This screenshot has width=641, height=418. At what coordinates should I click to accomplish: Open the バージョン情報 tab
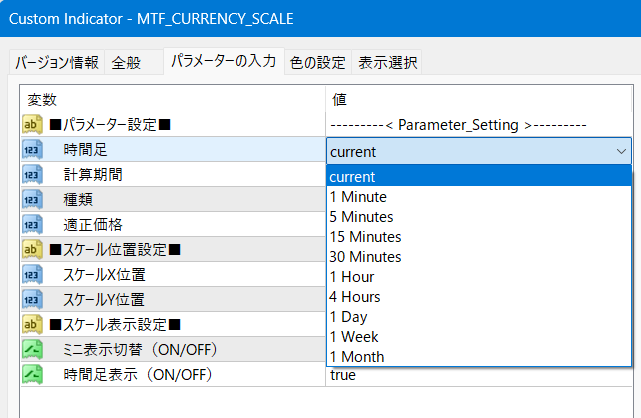[x=57, y=63]
